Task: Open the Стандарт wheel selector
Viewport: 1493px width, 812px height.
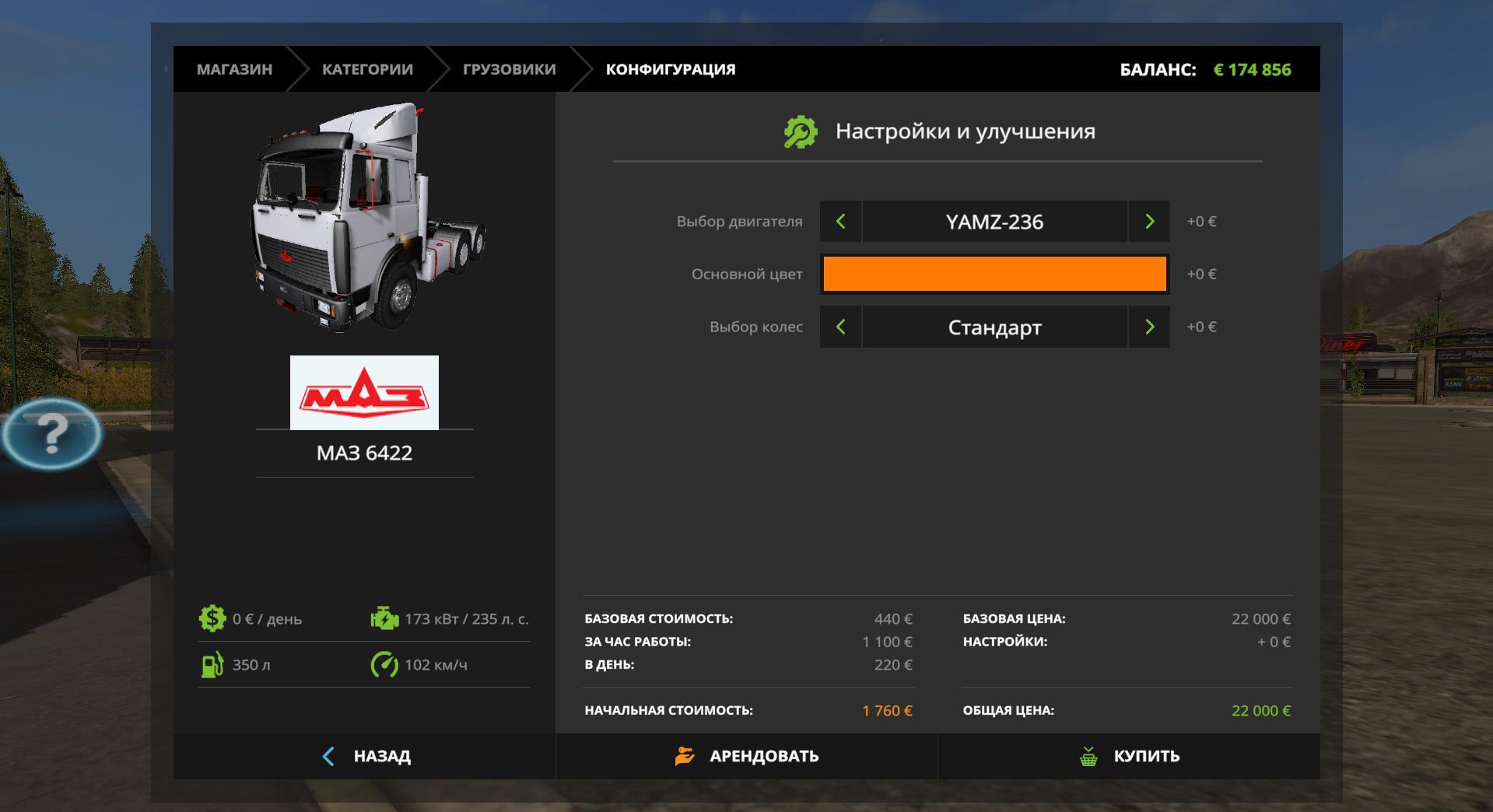Action: (994, 327)
